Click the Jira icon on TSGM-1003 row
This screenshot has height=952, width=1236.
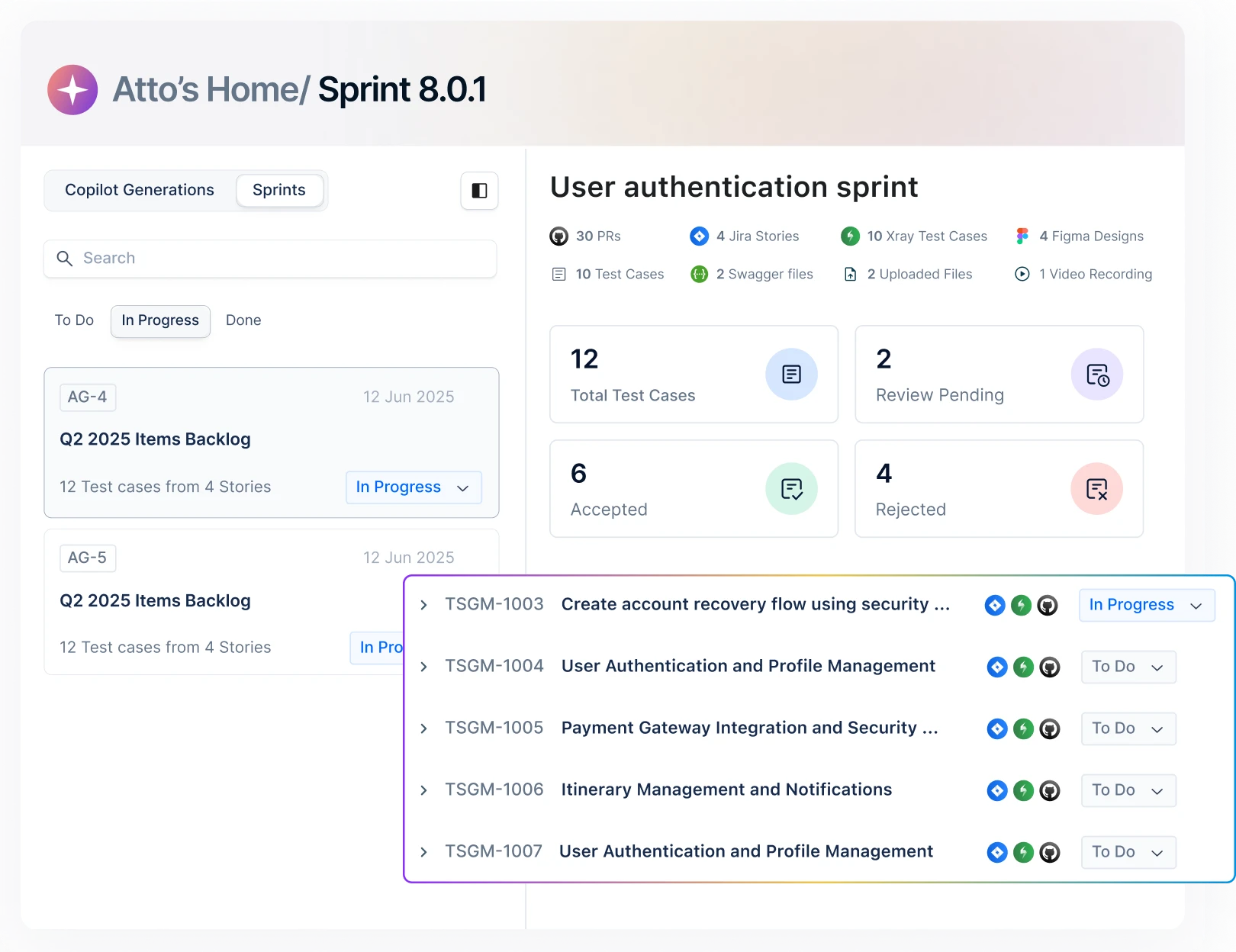point(994,605)
